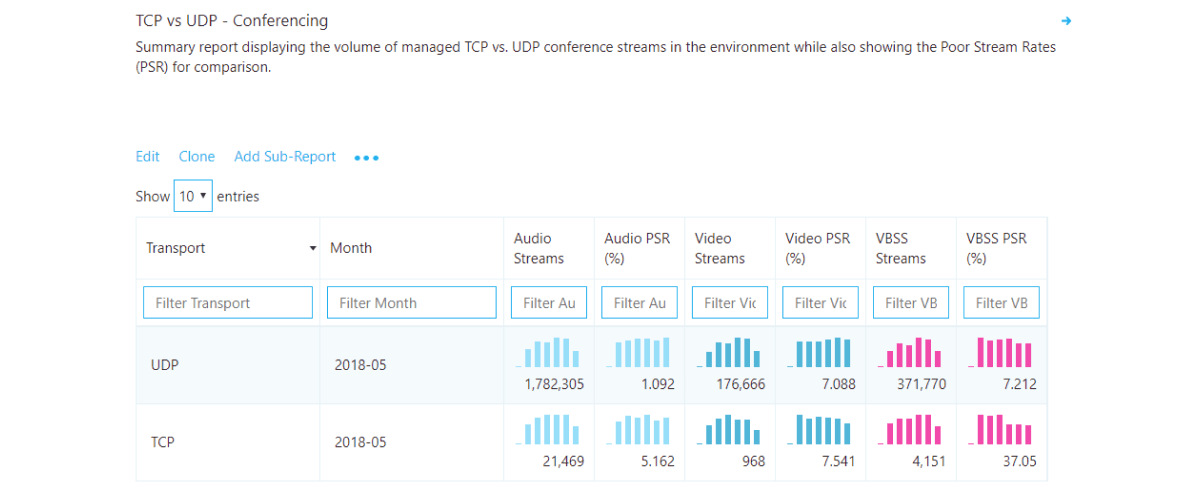This screenshot has height=500, width=1200.
Task: Click the VBSS PSR filter box
Action: point(1001,303)
